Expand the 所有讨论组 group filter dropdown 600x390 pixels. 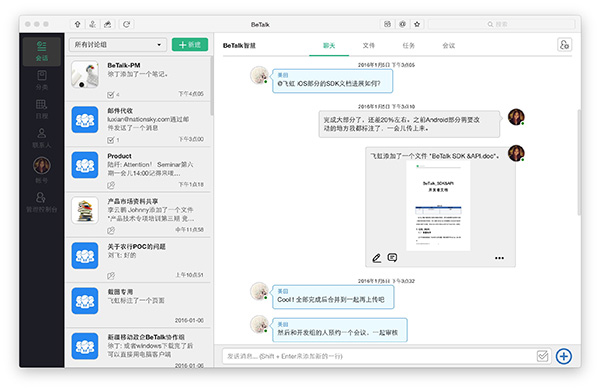tap(118, 45)
